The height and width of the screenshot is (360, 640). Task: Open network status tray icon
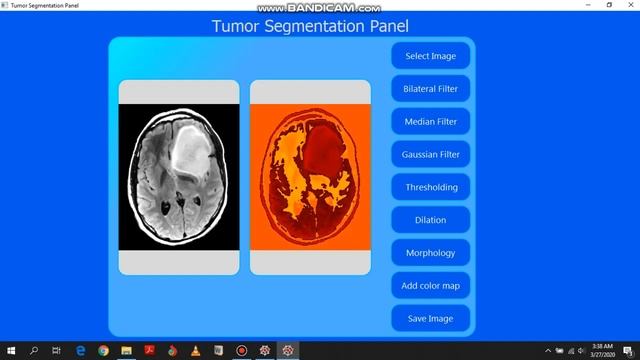pos(571,351)
